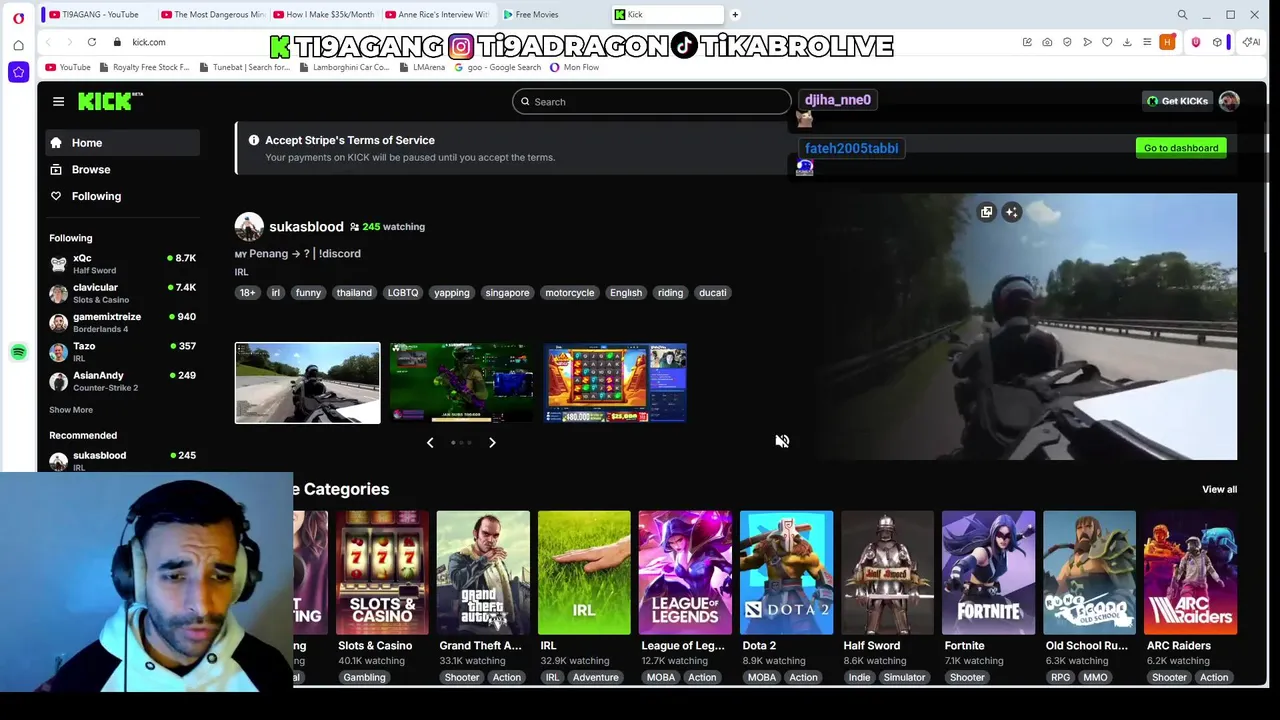Open sukasblood streamer avatar
Image resolution: width=1280 pixels, height=720 pixels.
(249, 227)
